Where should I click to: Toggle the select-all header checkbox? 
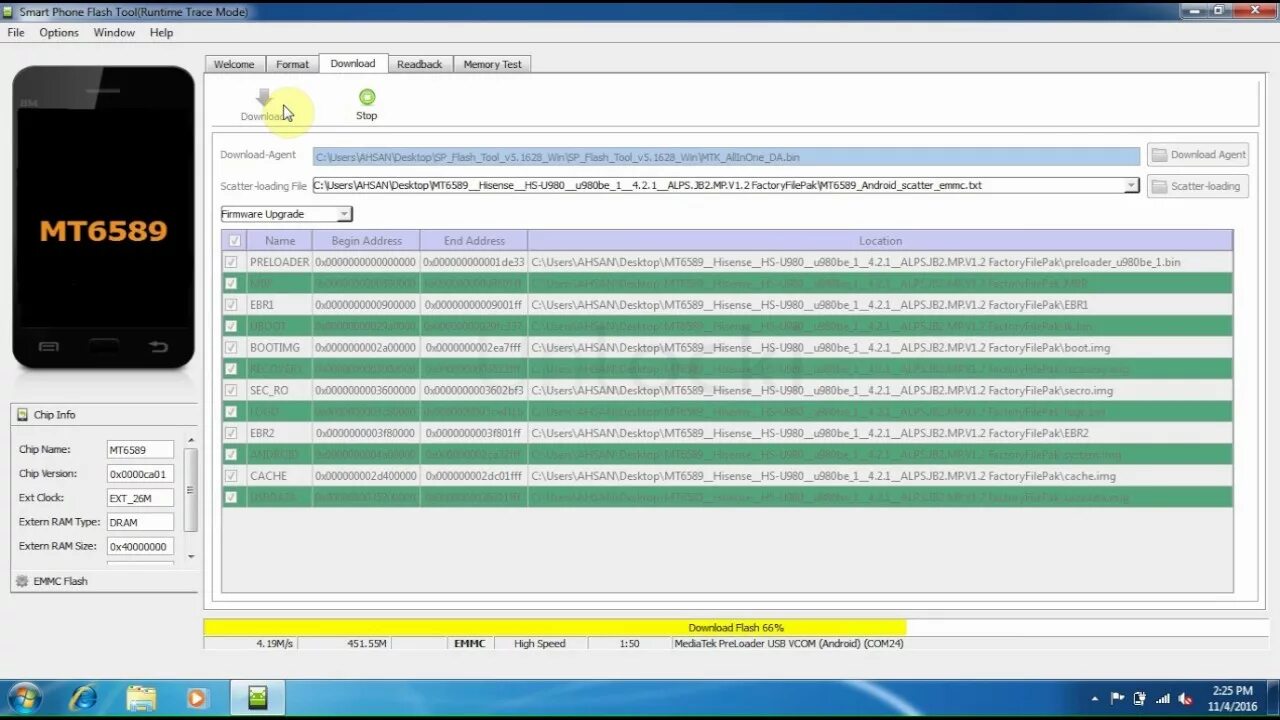[x=234, y=241]
